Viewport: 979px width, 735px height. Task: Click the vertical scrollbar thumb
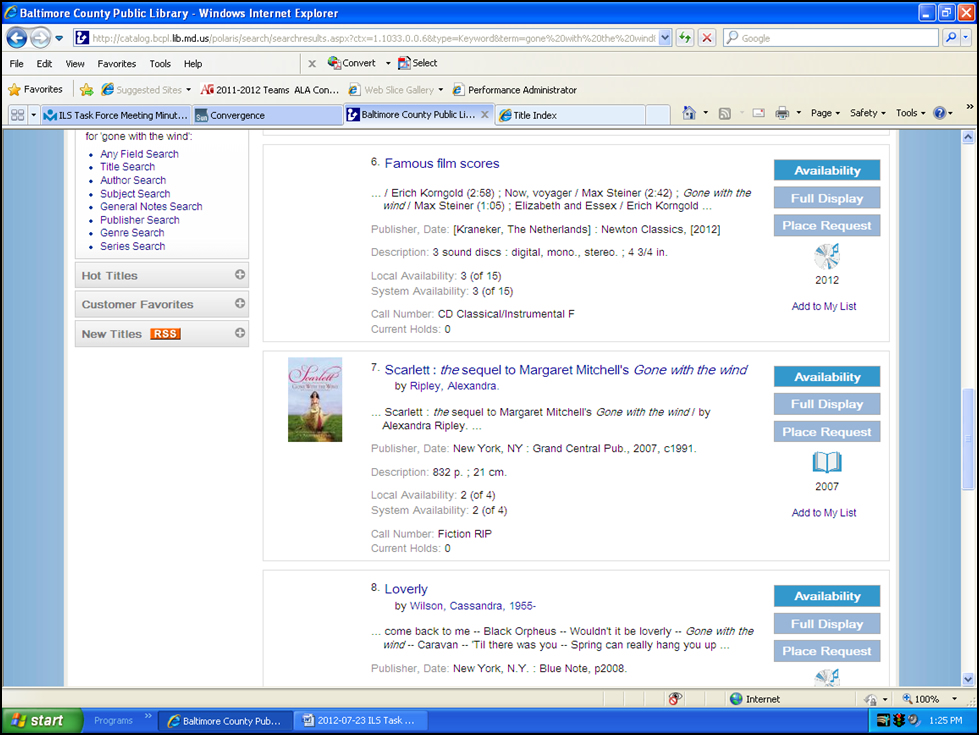(968, 438)
